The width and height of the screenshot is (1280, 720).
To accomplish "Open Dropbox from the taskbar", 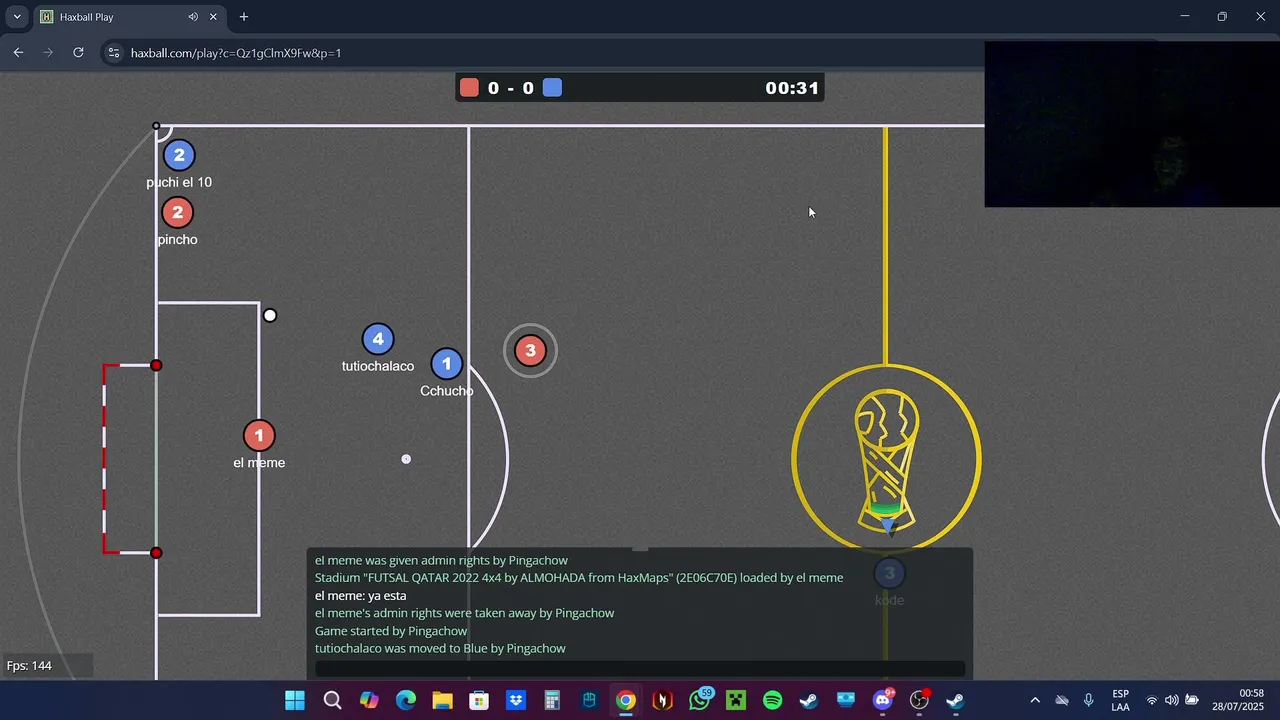I will click(516, 700).
